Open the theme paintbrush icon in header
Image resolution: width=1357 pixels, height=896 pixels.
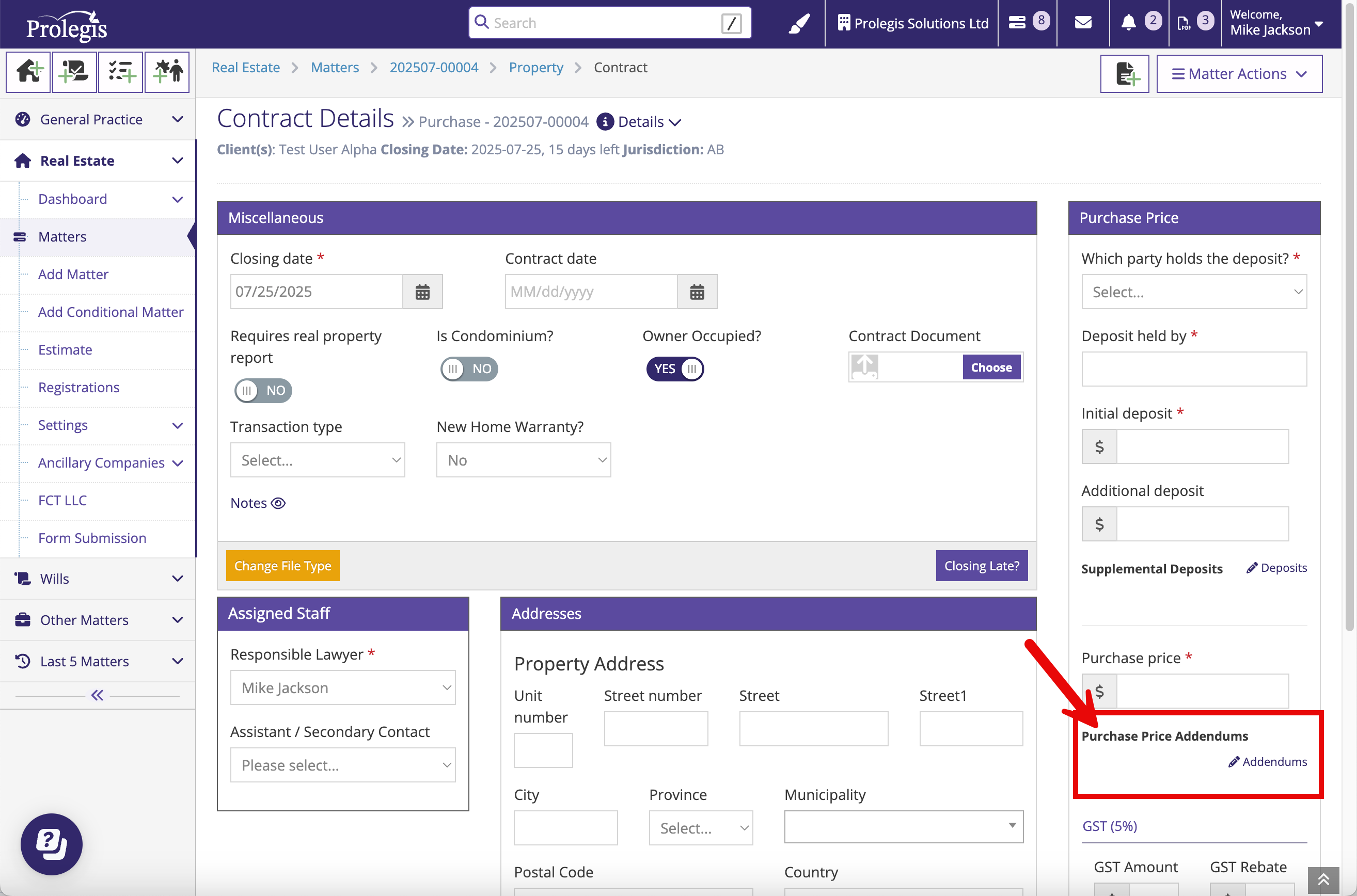[x=798, y=23]
